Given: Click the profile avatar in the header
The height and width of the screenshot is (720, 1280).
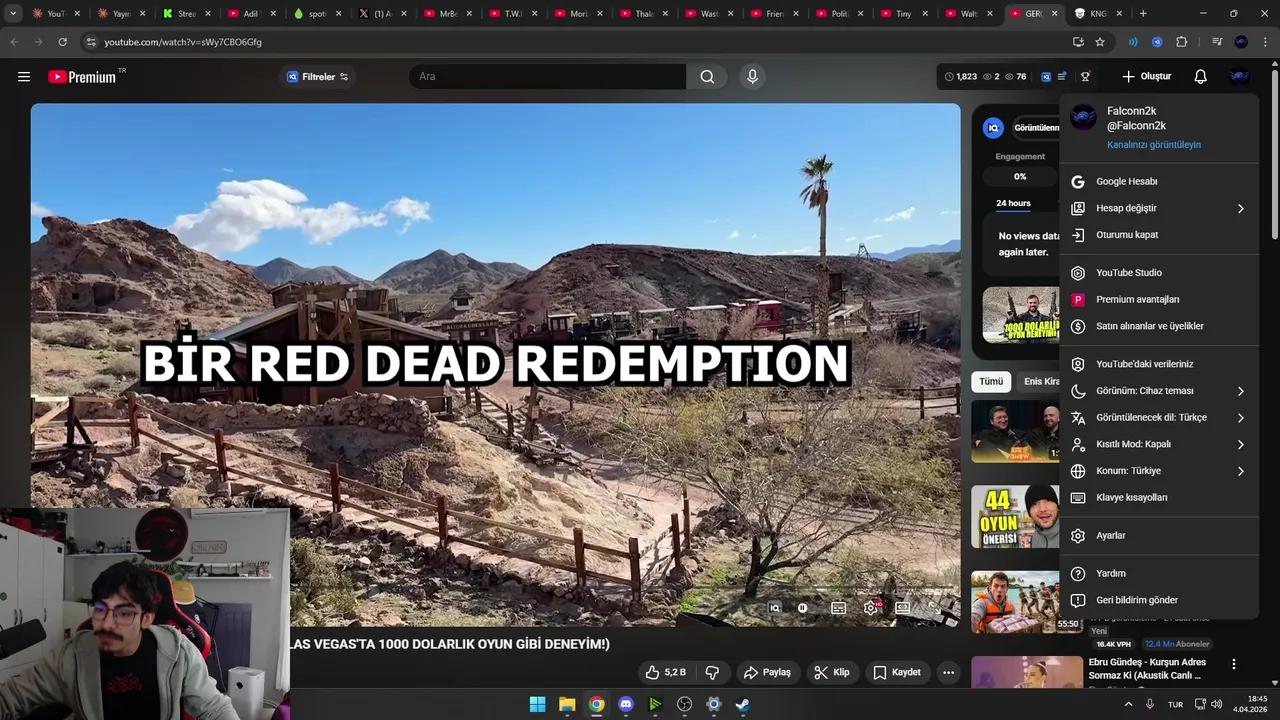Looking at the screenshot, I should coord(1240,77).
